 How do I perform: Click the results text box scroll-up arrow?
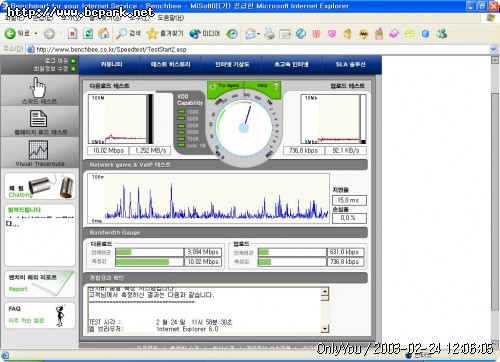pos(325,292)
